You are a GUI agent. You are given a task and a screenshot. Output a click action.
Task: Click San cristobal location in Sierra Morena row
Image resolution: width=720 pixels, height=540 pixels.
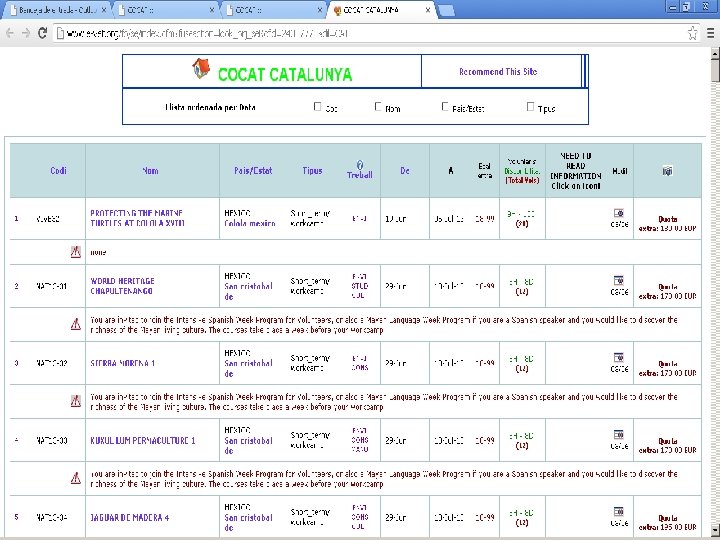tap(248, 368)
